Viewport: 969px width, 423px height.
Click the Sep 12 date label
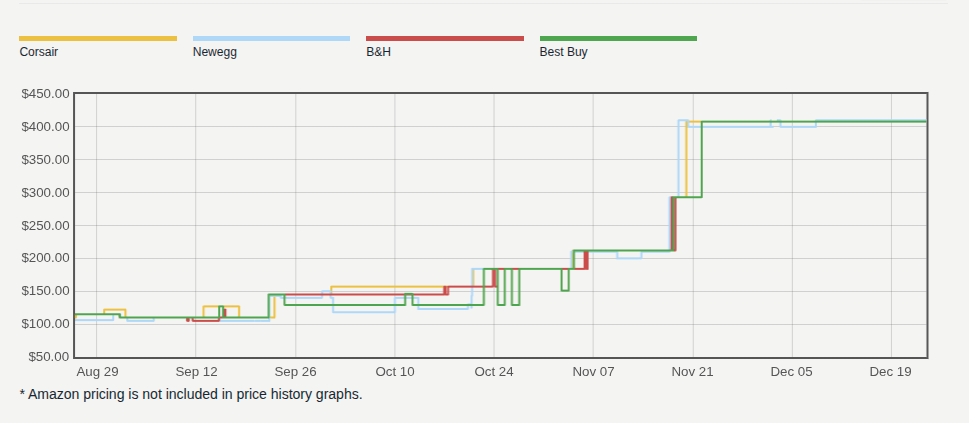[x=197, y=372]
